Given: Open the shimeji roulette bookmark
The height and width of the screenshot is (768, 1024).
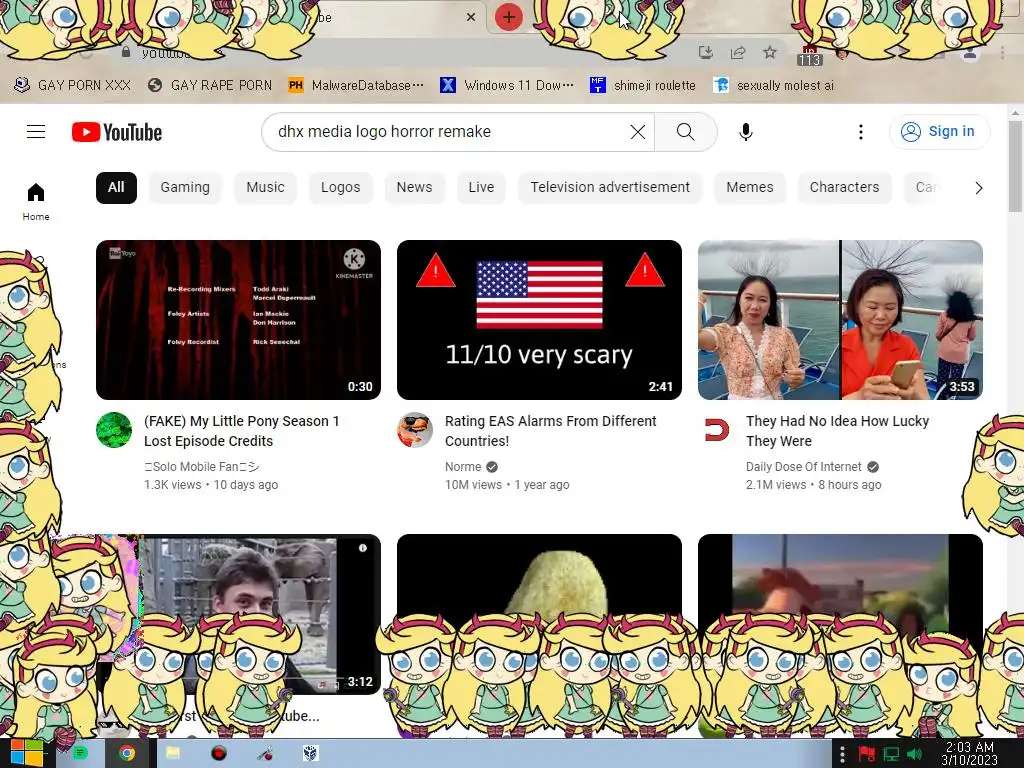Looking at the screenshot, I should (643, 85).
